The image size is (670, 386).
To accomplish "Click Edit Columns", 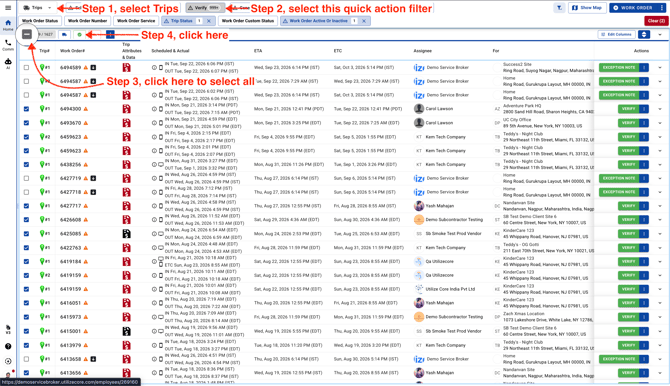I will tap(616, 34).
